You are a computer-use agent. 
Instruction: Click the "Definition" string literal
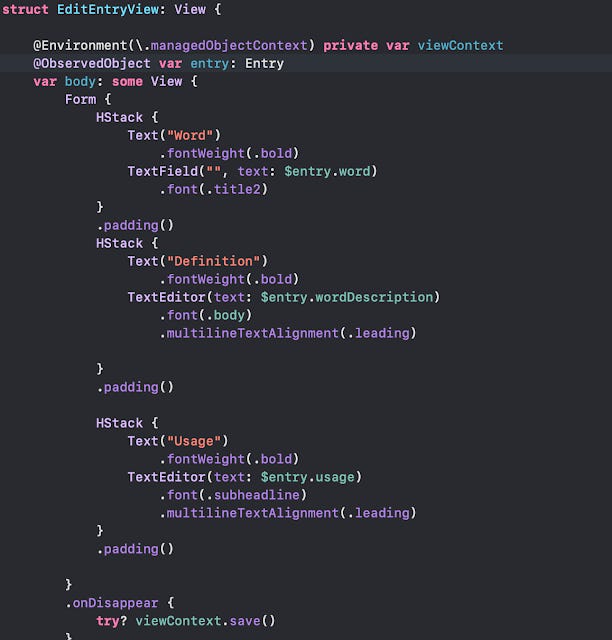pos(213,261)
